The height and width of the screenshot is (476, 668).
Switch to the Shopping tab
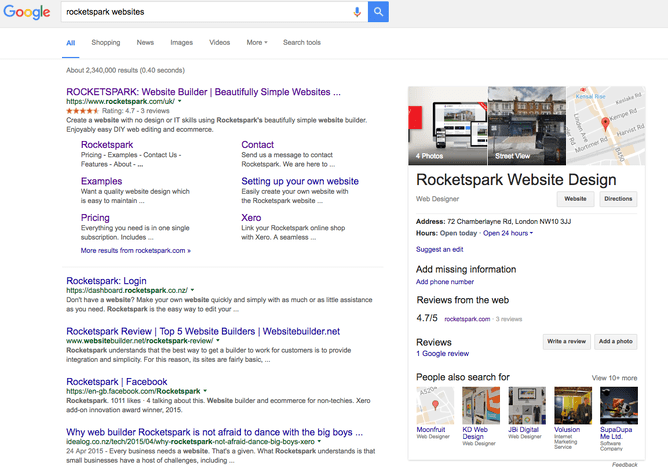105,43
